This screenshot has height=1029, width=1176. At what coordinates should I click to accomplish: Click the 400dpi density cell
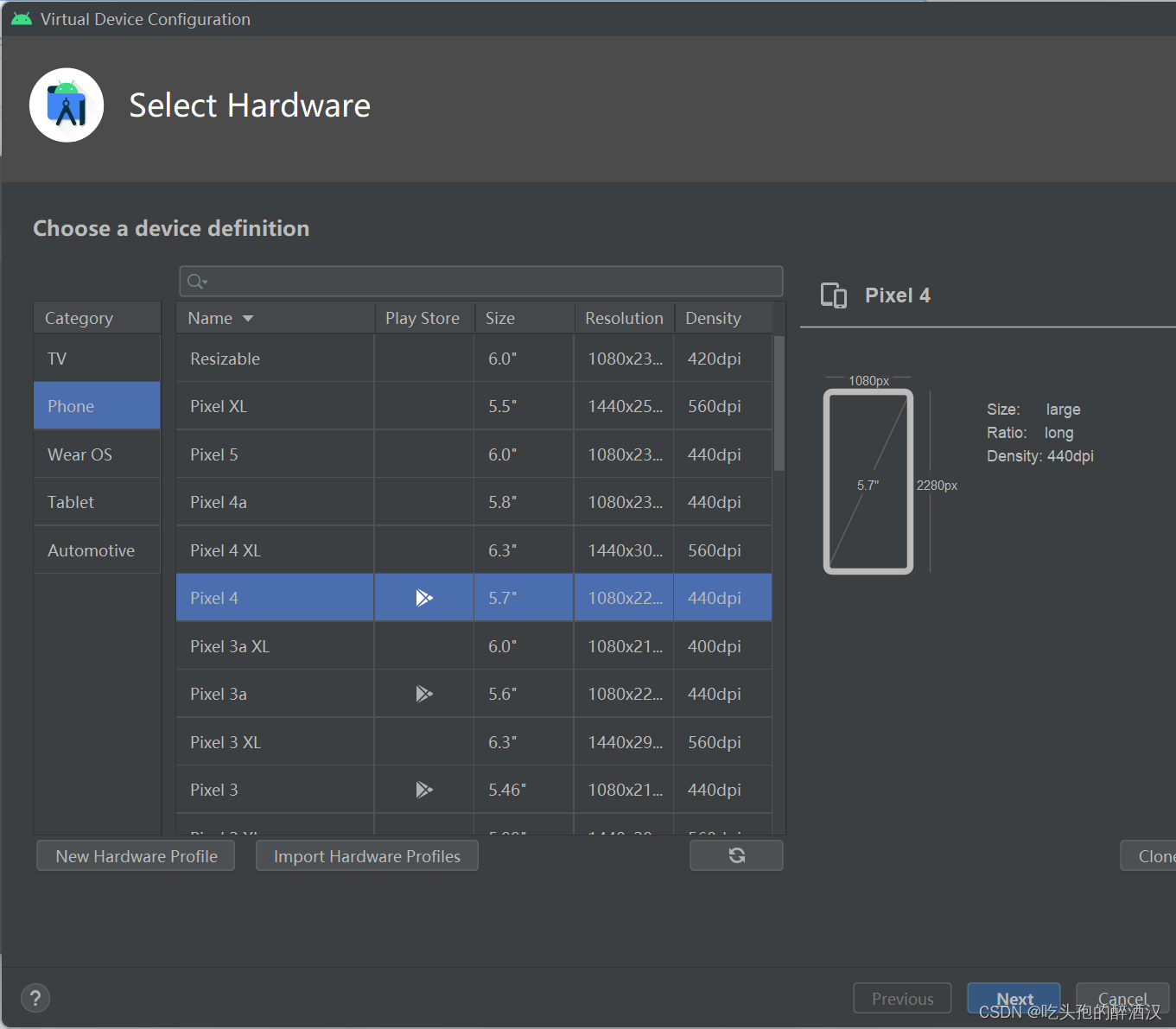click(723, 646)
